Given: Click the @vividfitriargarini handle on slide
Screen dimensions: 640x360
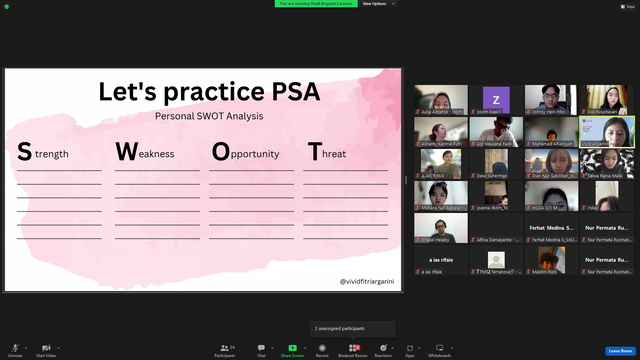Looking at the screenshot, I should point(367,281).
